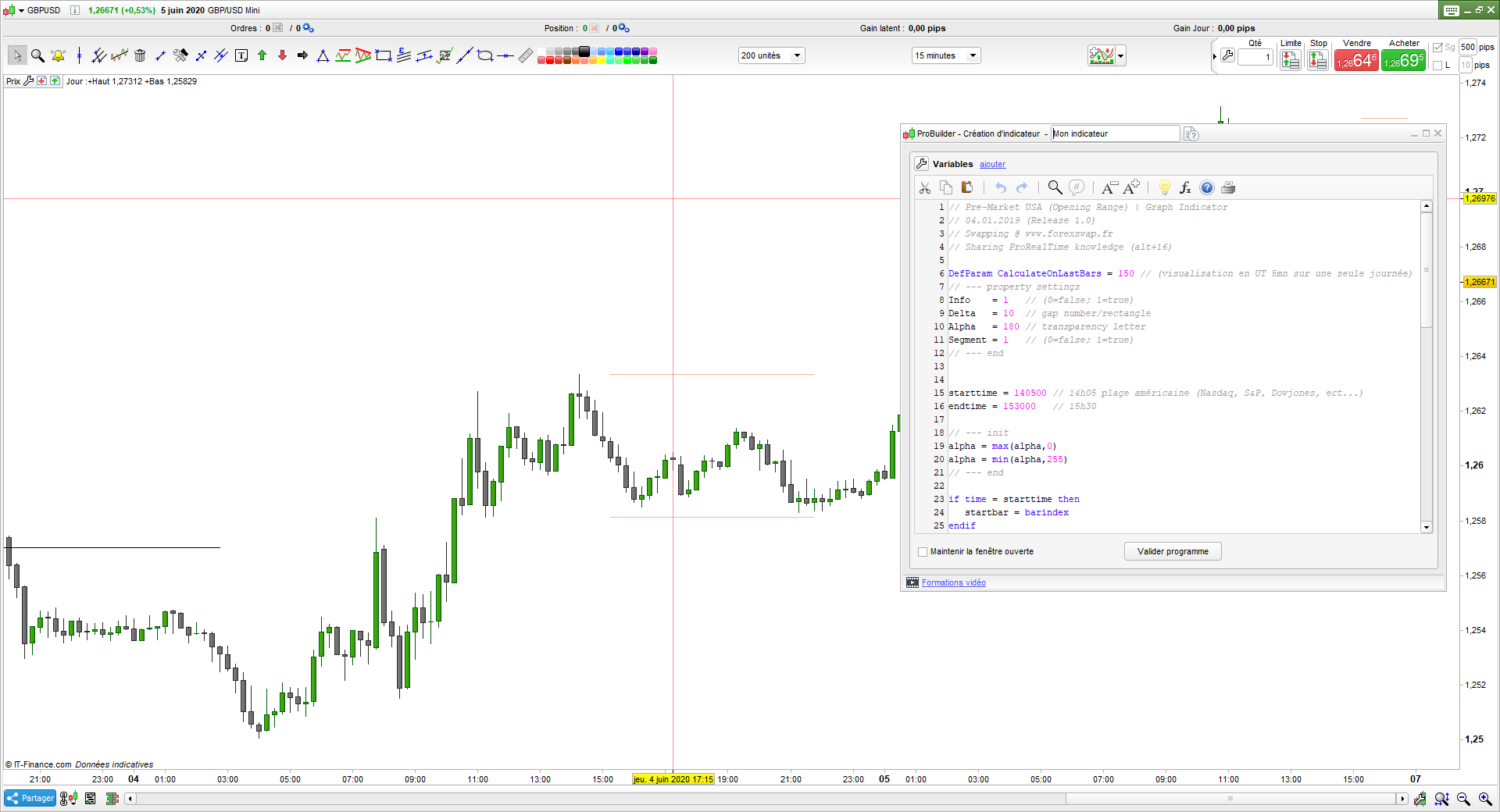Select the triangle drawing tool
The width and height of the screenshot is (1500, 812).
323,55
